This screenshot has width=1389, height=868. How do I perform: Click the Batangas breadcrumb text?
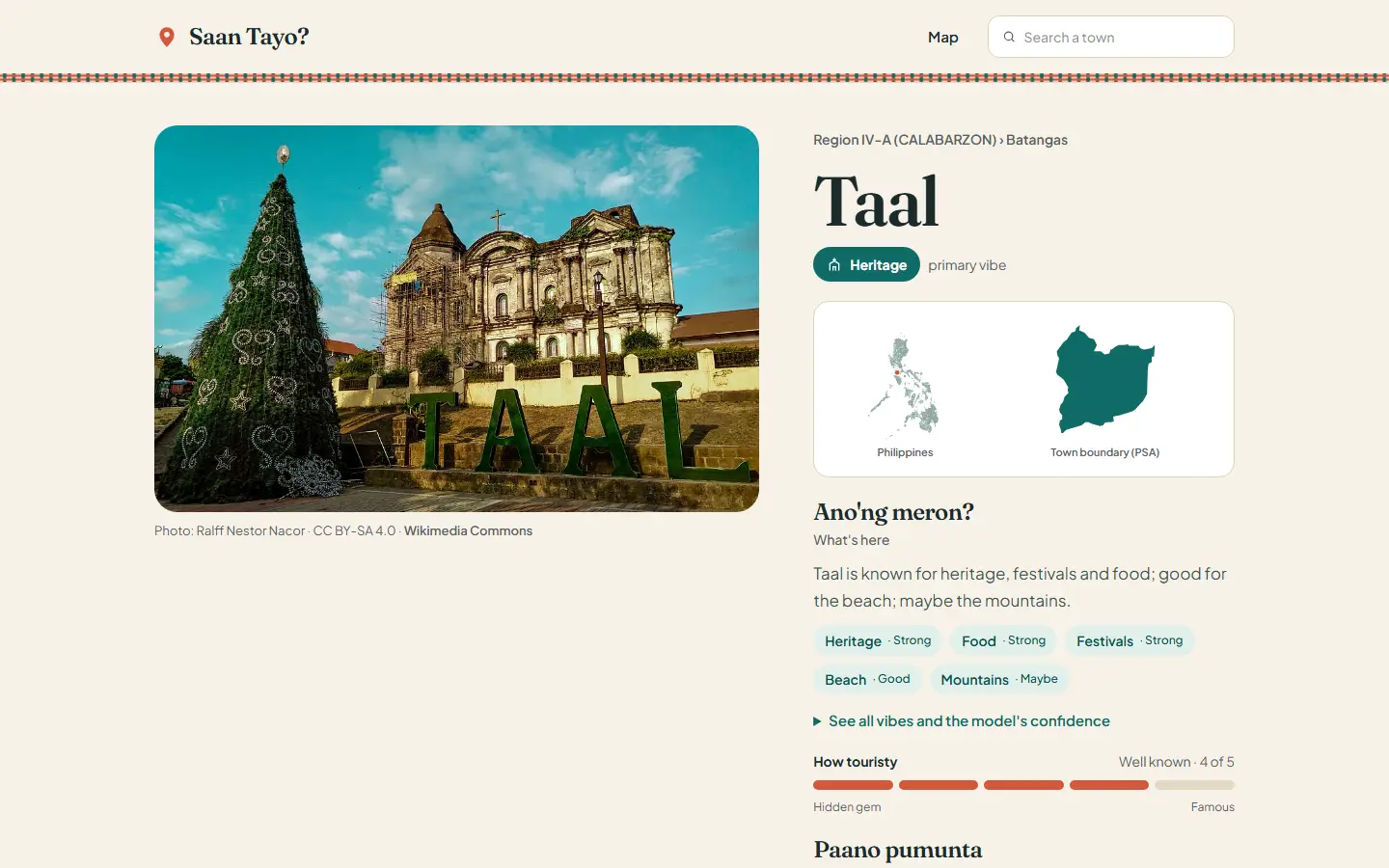point(1037,140)
